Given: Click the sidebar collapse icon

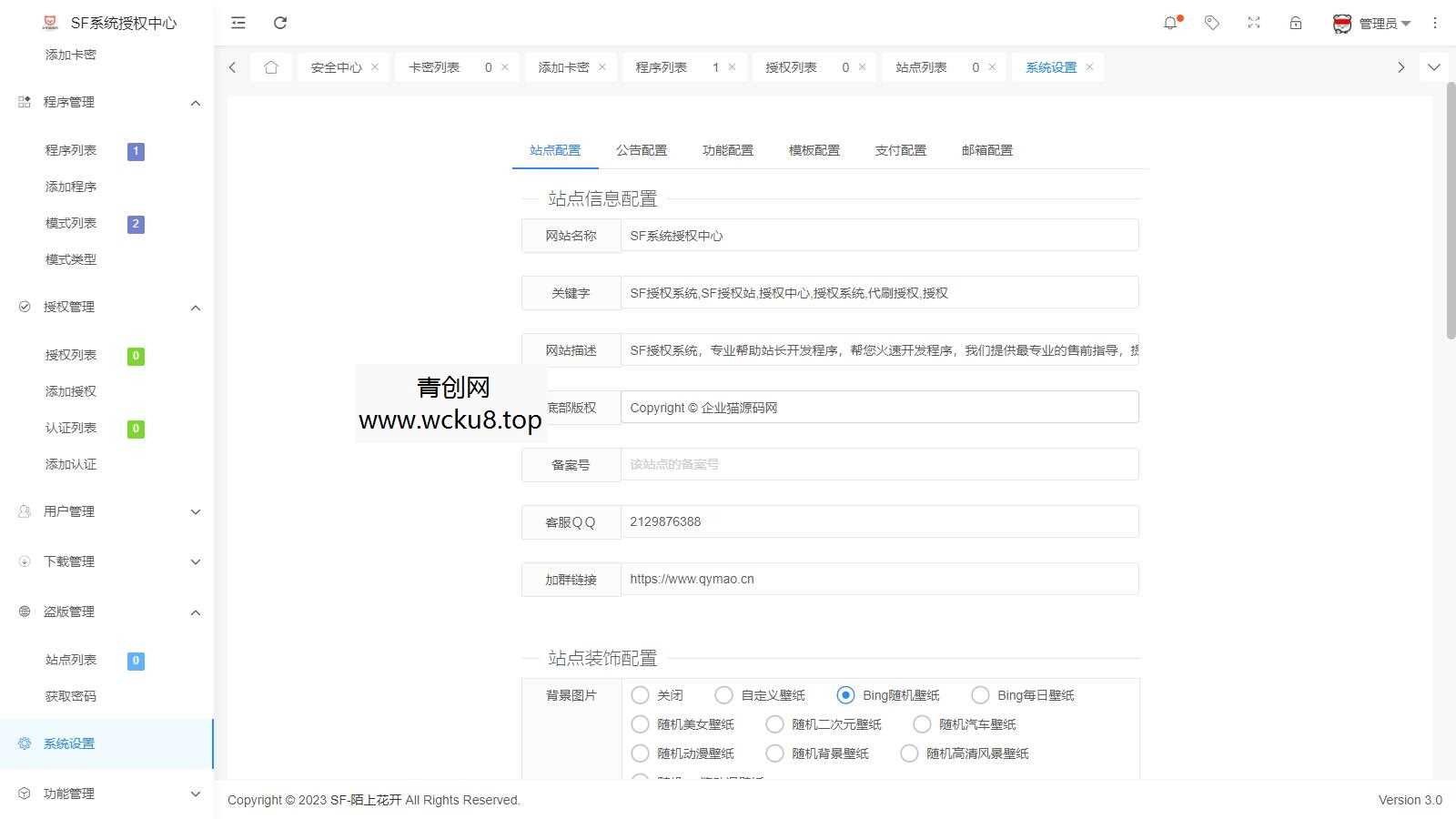Looking at the screenshot, I should click(238, 23).
